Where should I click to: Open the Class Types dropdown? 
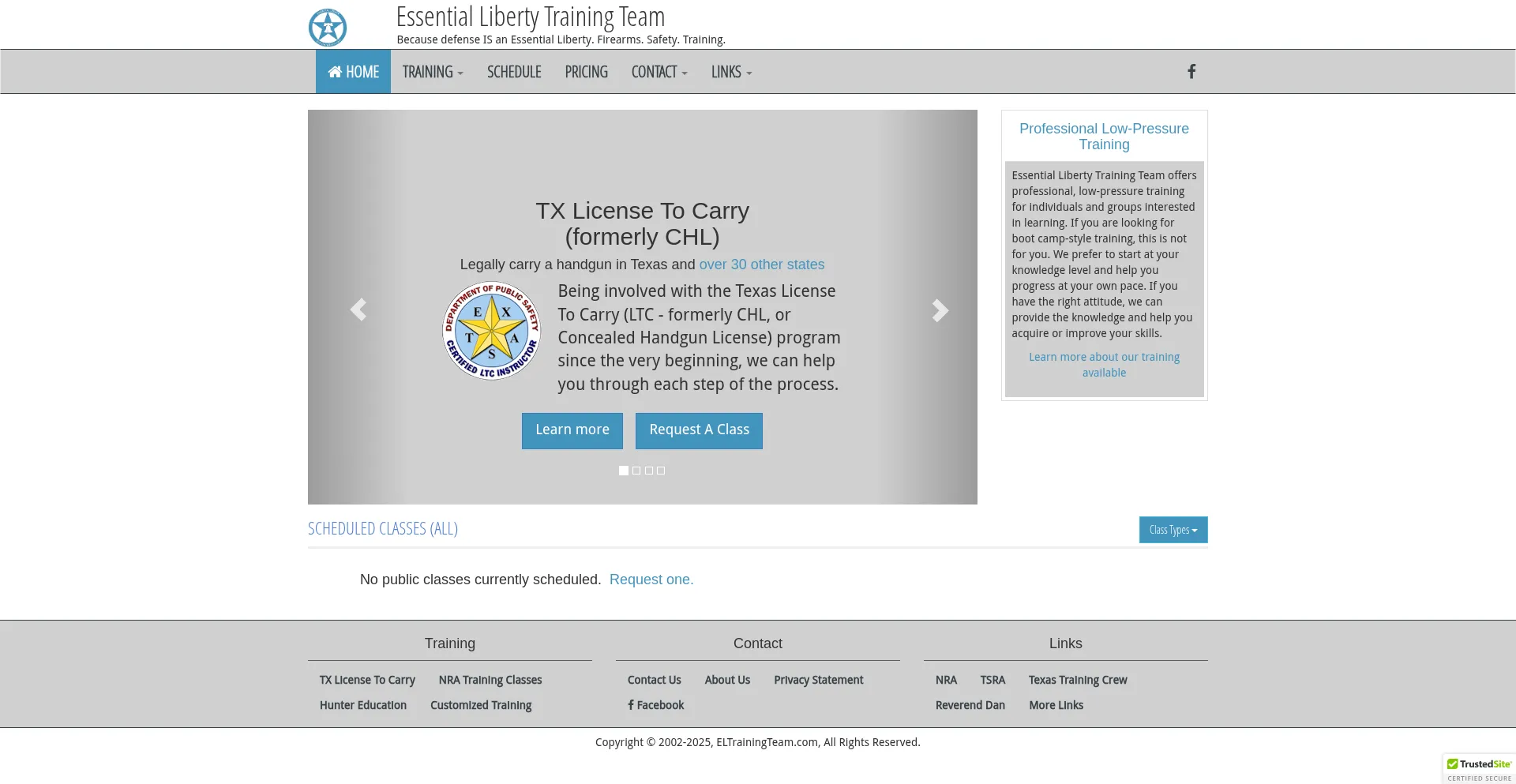point(1173,530)
